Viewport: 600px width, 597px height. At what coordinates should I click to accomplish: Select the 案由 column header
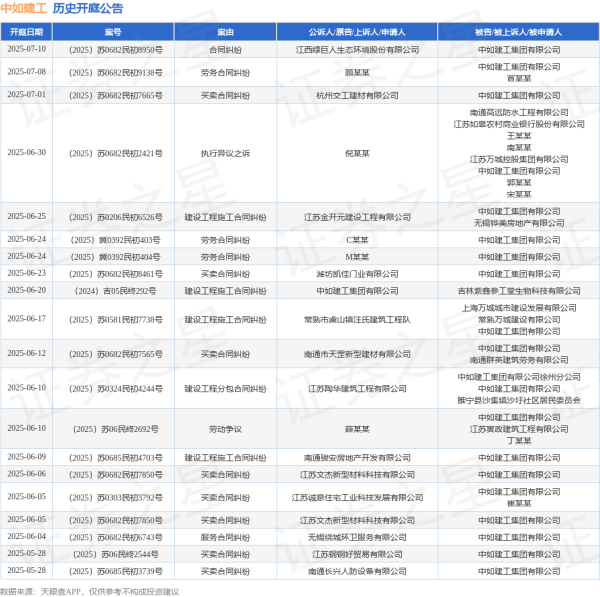tap(225, 32)
